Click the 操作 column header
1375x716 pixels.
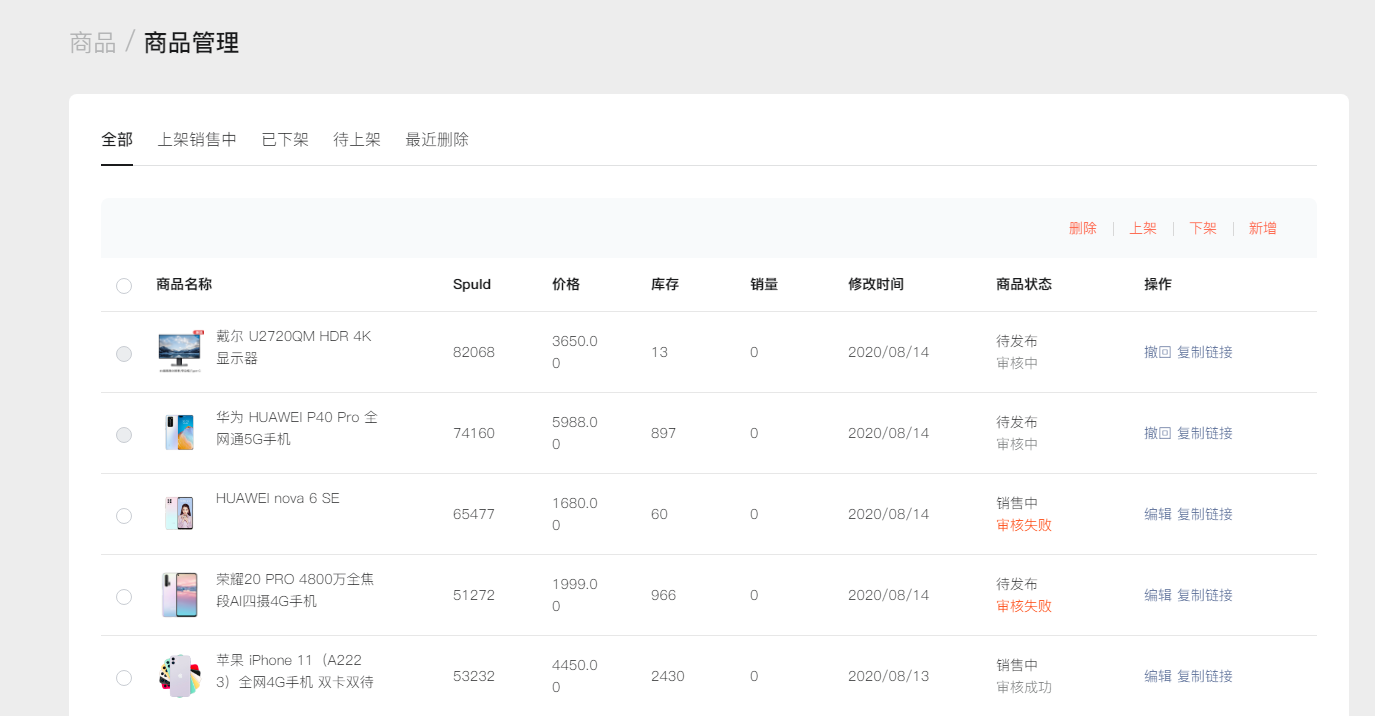1158,284
